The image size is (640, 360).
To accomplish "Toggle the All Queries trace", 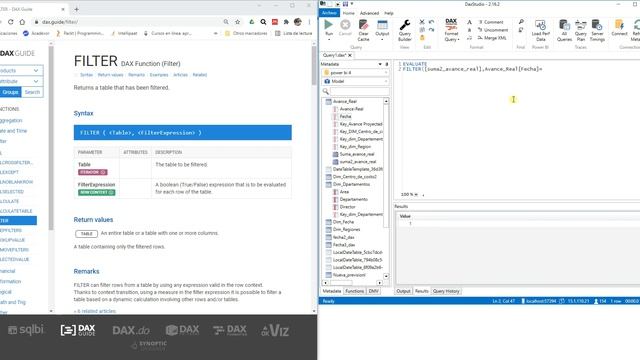I will point(564,30).
